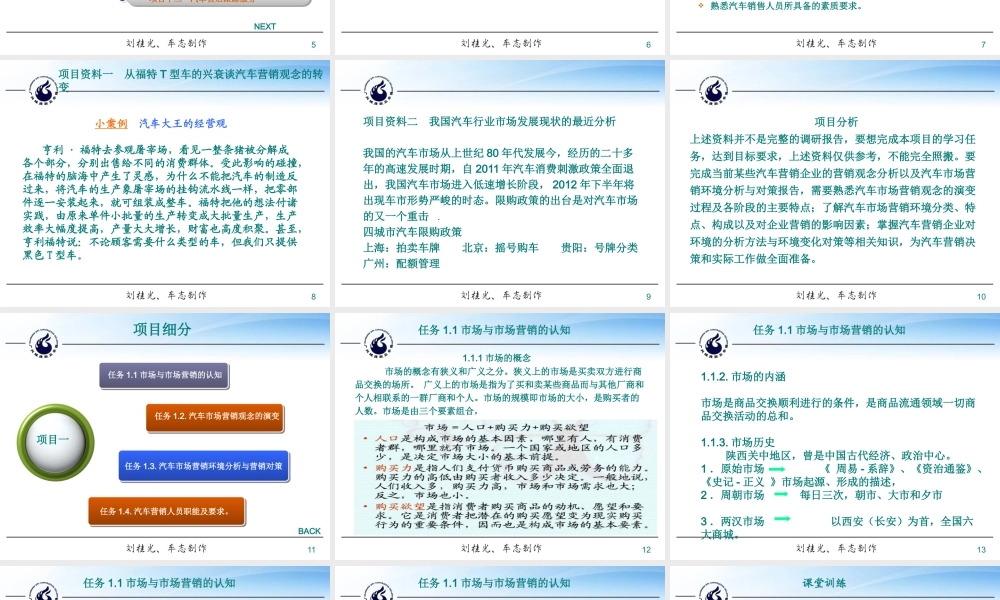The width and height of the screenshot is (1000, 600).
Task: Click the phoenix logo on the 项目细分 slide
Action: coord(43,343)
